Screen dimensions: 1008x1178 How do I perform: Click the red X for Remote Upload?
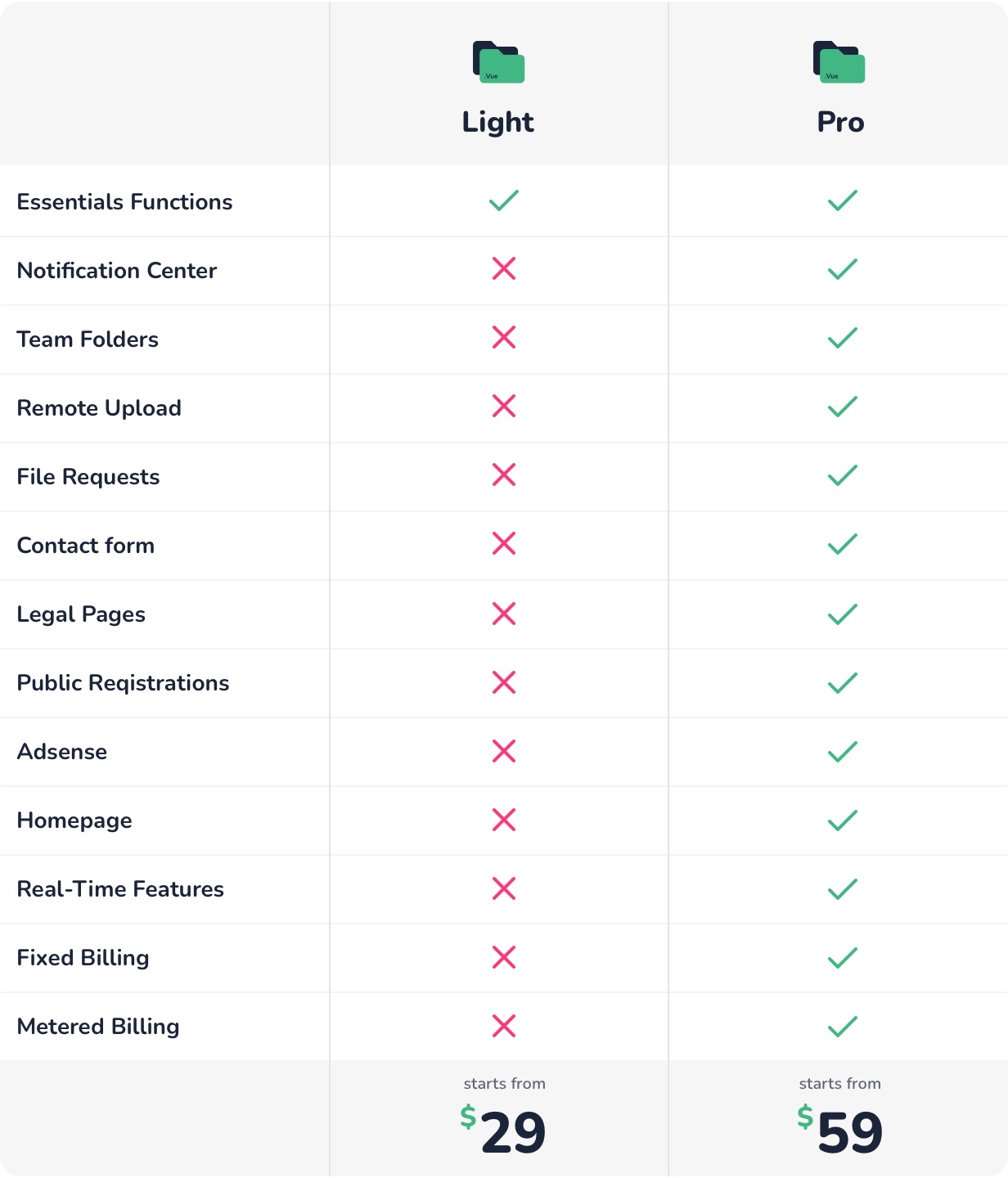click(504, 406)
